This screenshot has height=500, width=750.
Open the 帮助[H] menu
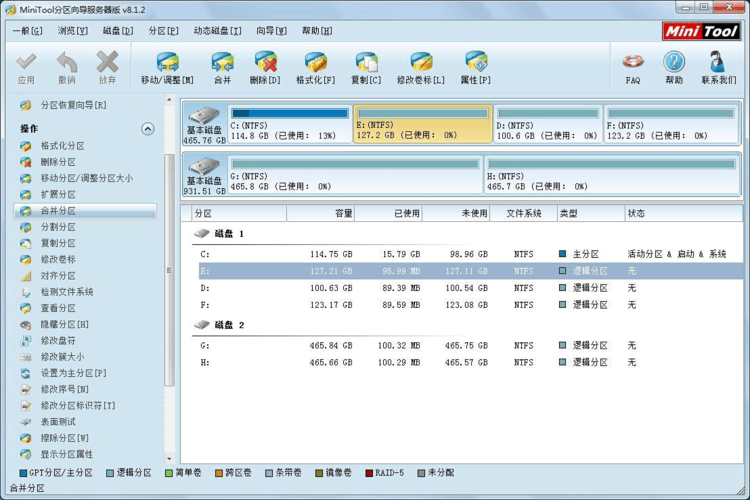[x=317, y=31]
